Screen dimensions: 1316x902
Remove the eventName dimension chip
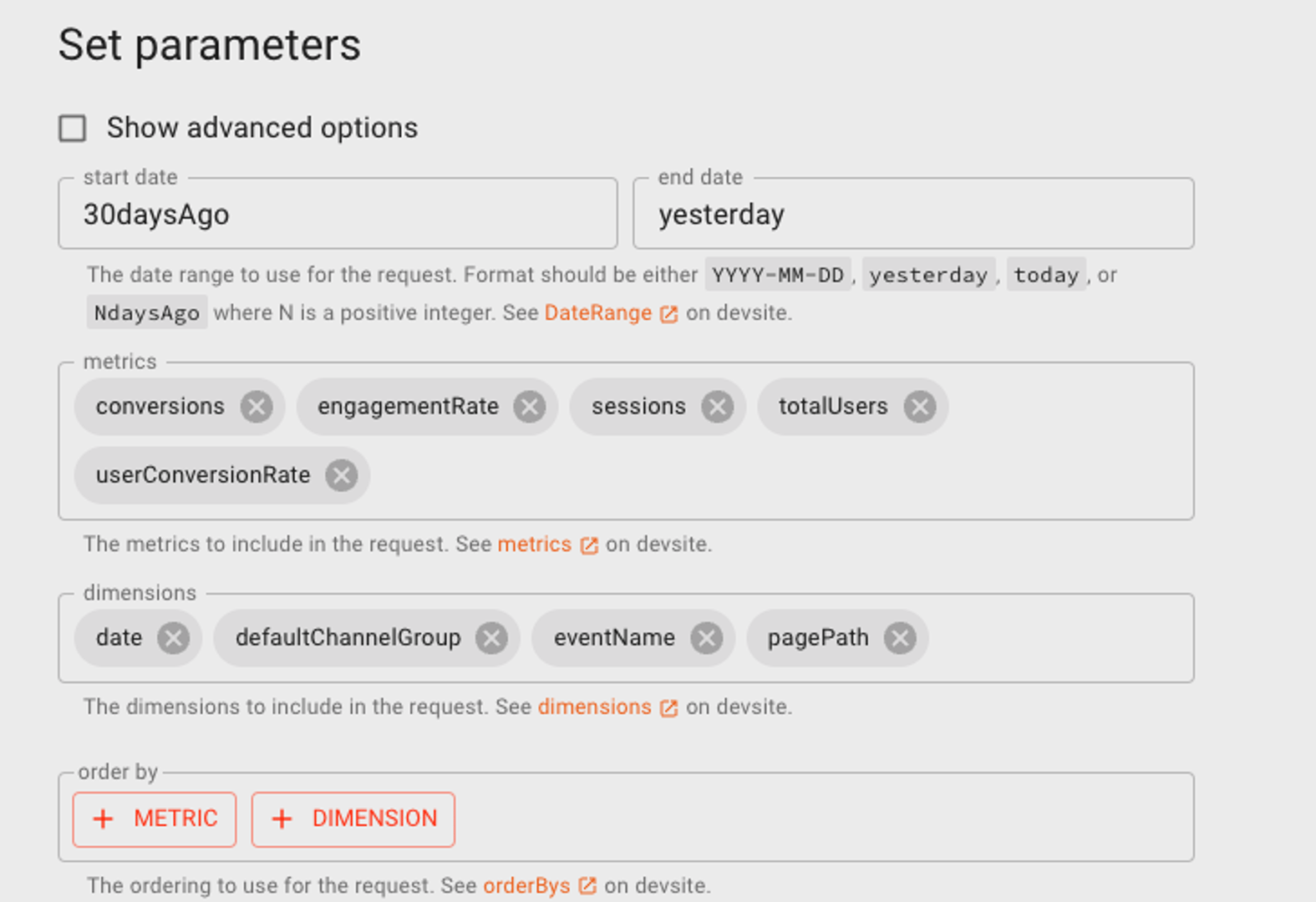pyautogui.click(x=706, y=638)
